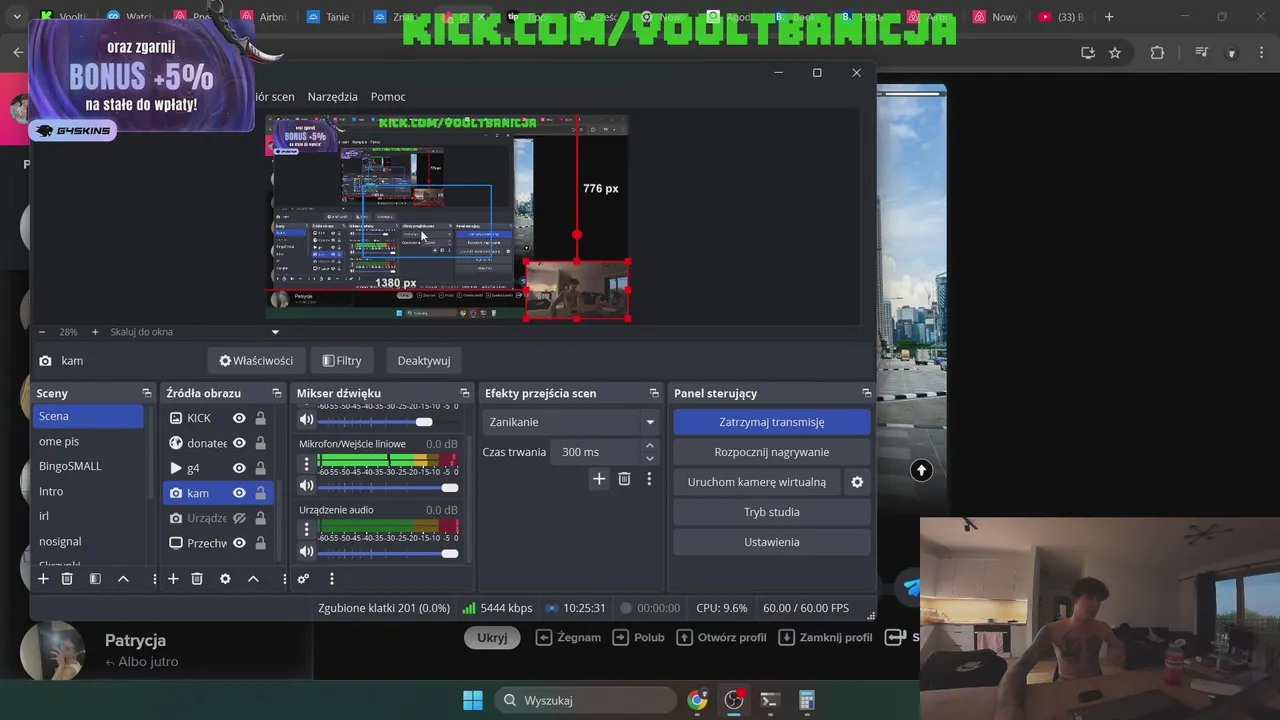Image resolution: width=1280 pixels, height=720 pixels.
Task: Add a scene transition with plus icon
Action: point(599,479)
